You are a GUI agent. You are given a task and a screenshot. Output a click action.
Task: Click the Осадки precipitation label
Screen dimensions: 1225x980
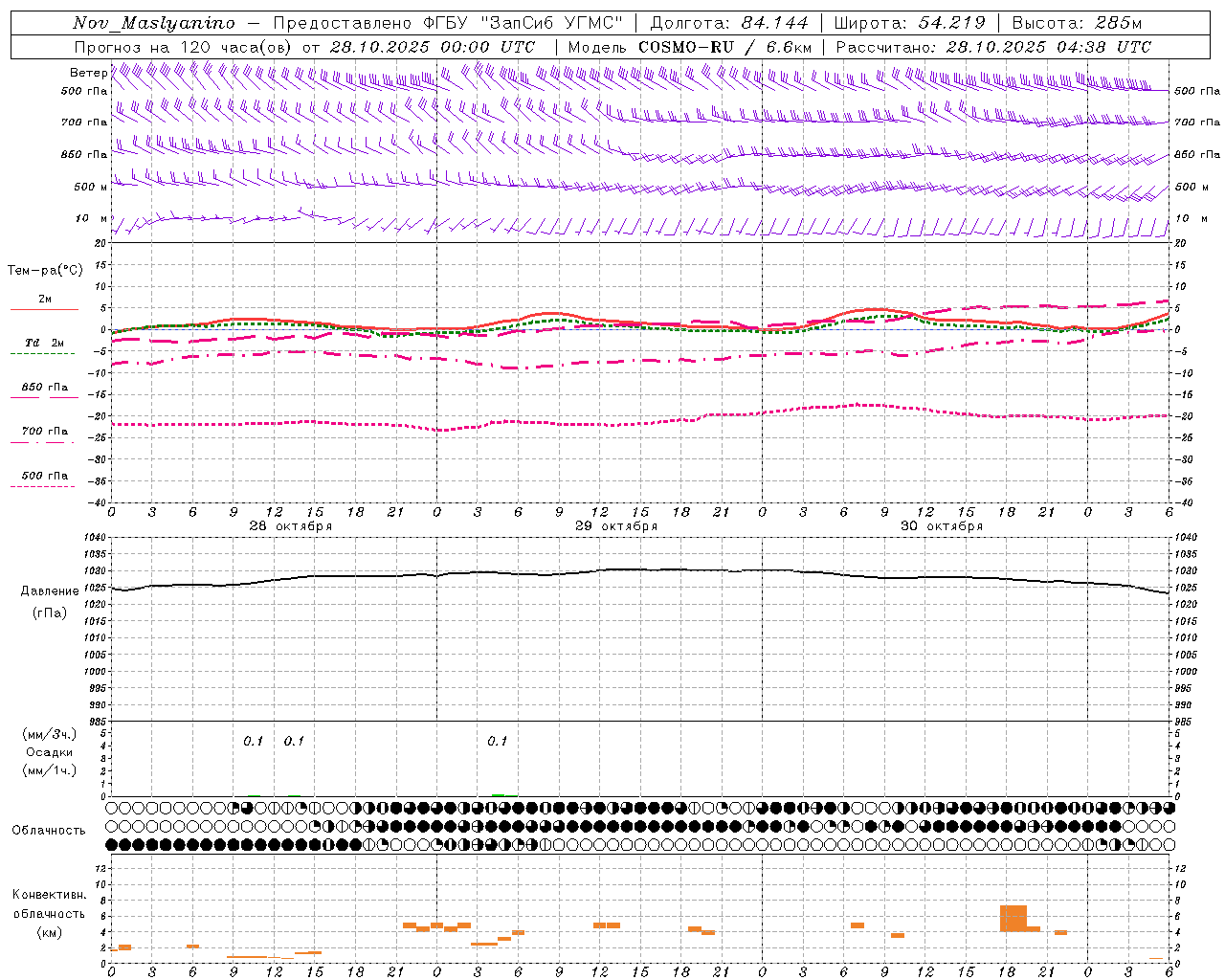pos(49,752)
